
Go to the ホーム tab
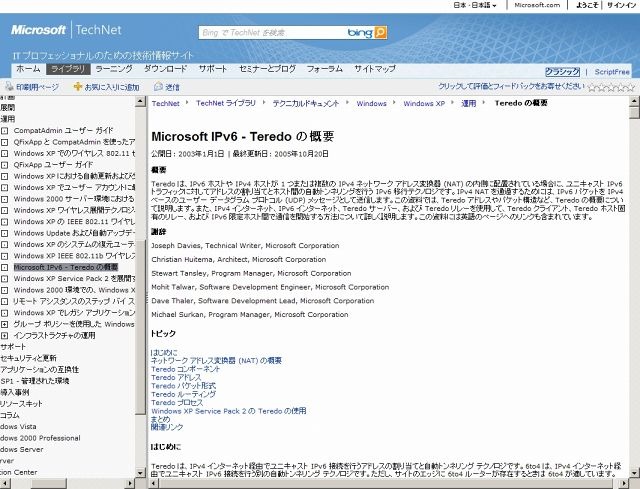pos(28,69)
